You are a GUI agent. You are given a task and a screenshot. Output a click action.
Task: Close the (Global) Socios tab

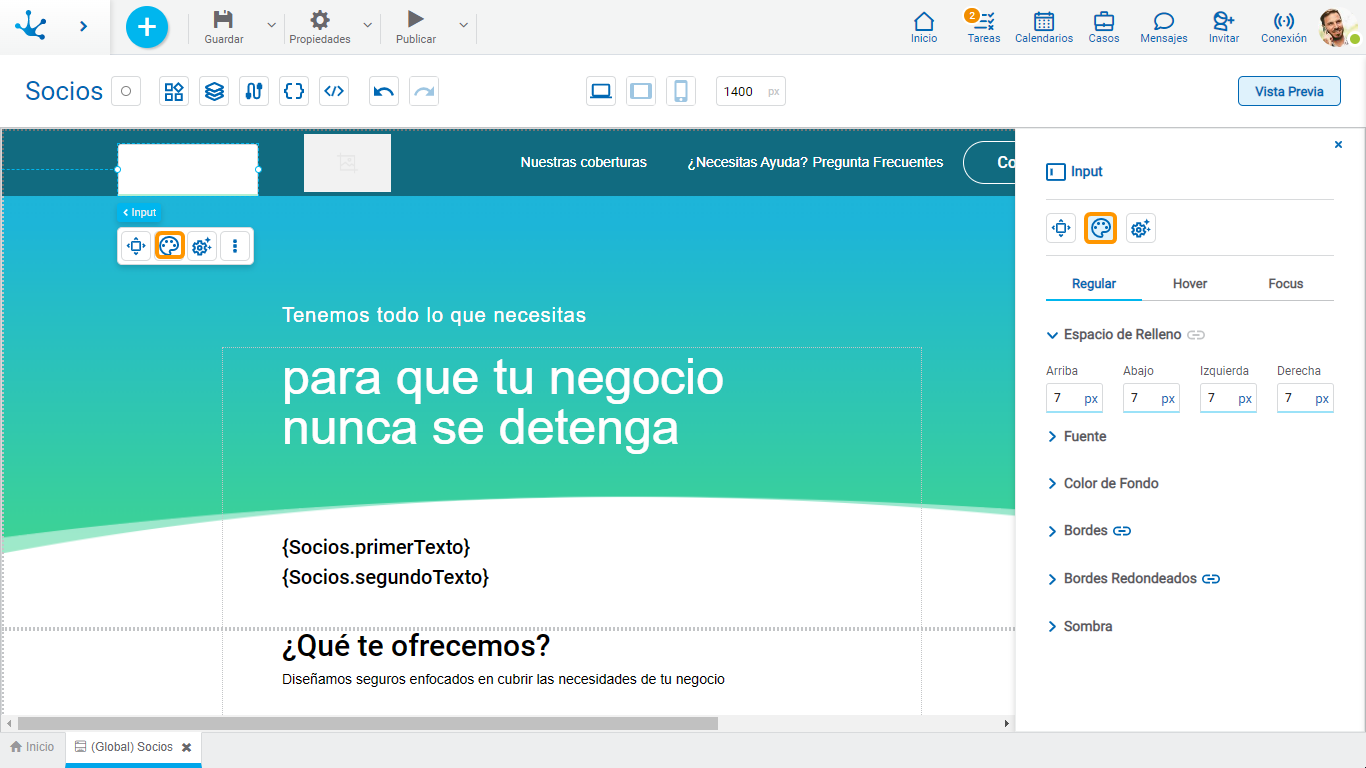(186, 747)
